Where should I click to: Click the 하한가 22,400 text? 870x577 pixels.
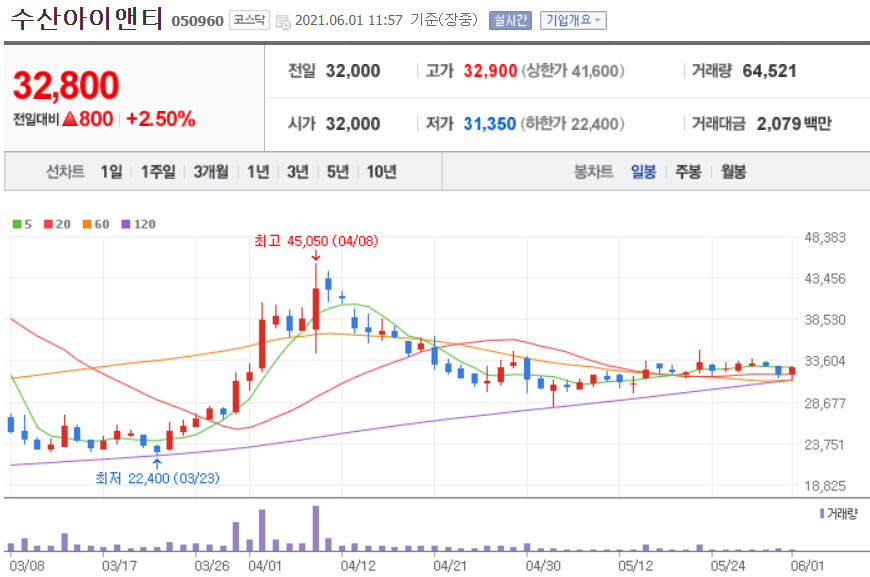[573, 124]
